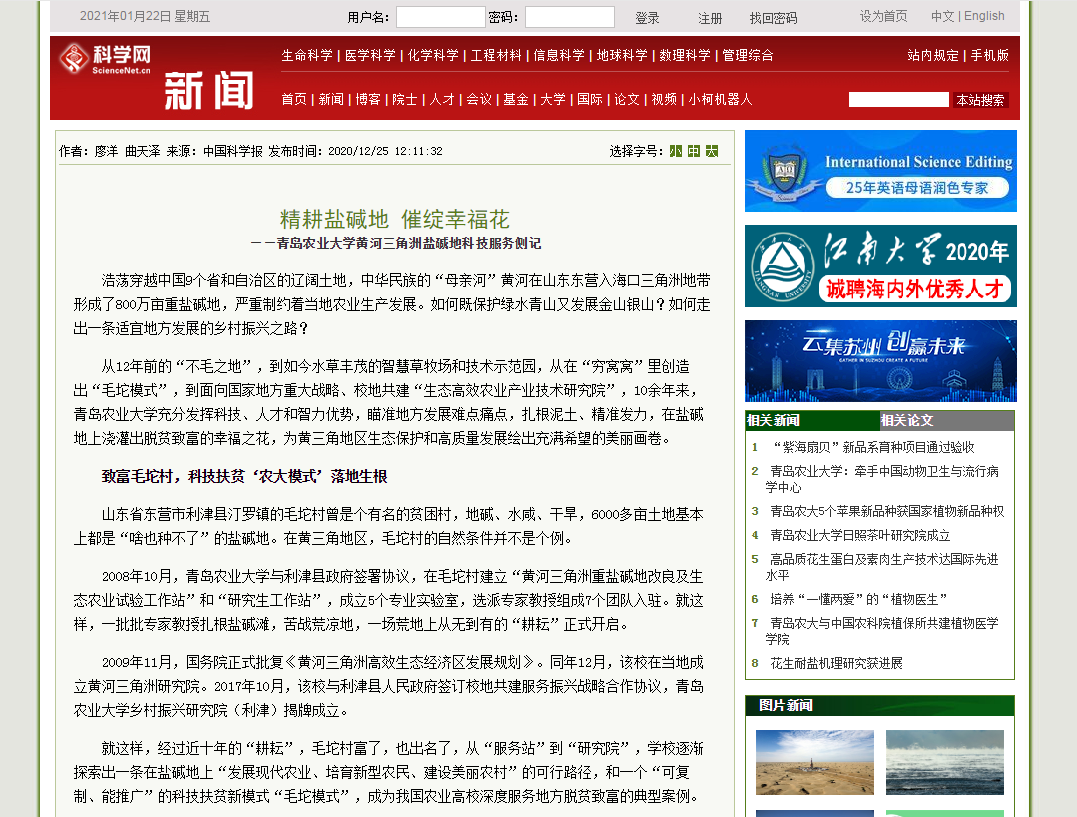
Task: Click the ScienceNet.cn logo
Action: 105,59
